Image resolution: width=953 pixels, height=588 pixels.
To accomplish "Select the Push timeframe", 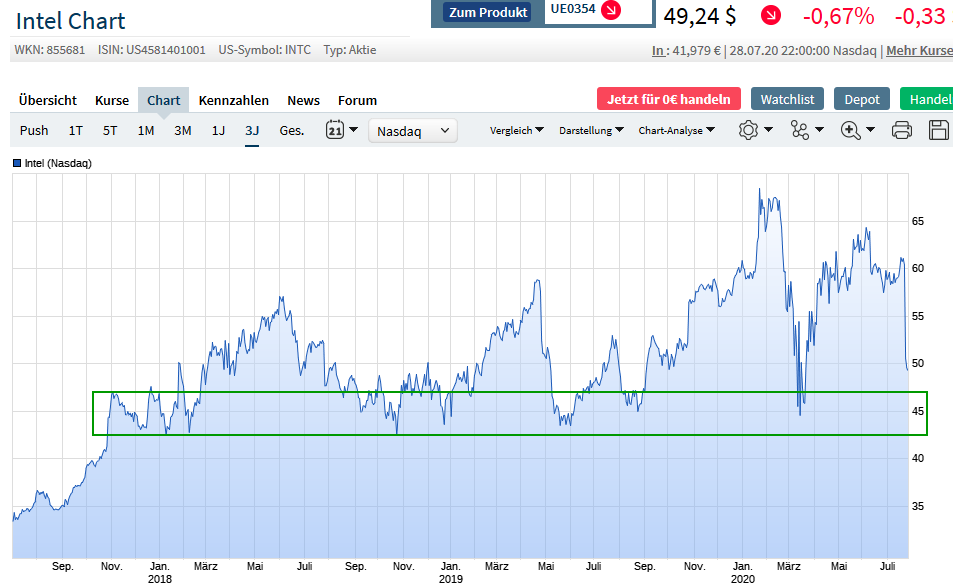I will pyautogui.click(x=34, y=131).
